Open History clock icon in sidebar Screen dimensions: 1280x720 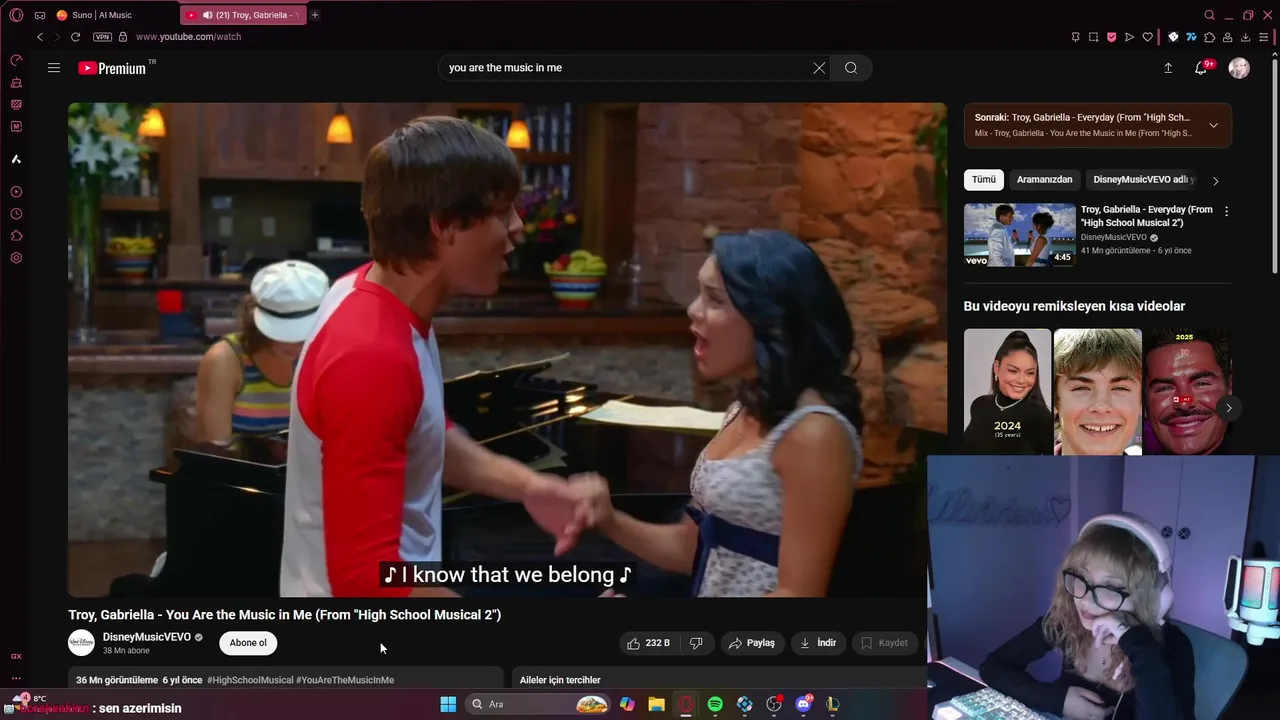[x=16, y=214]
